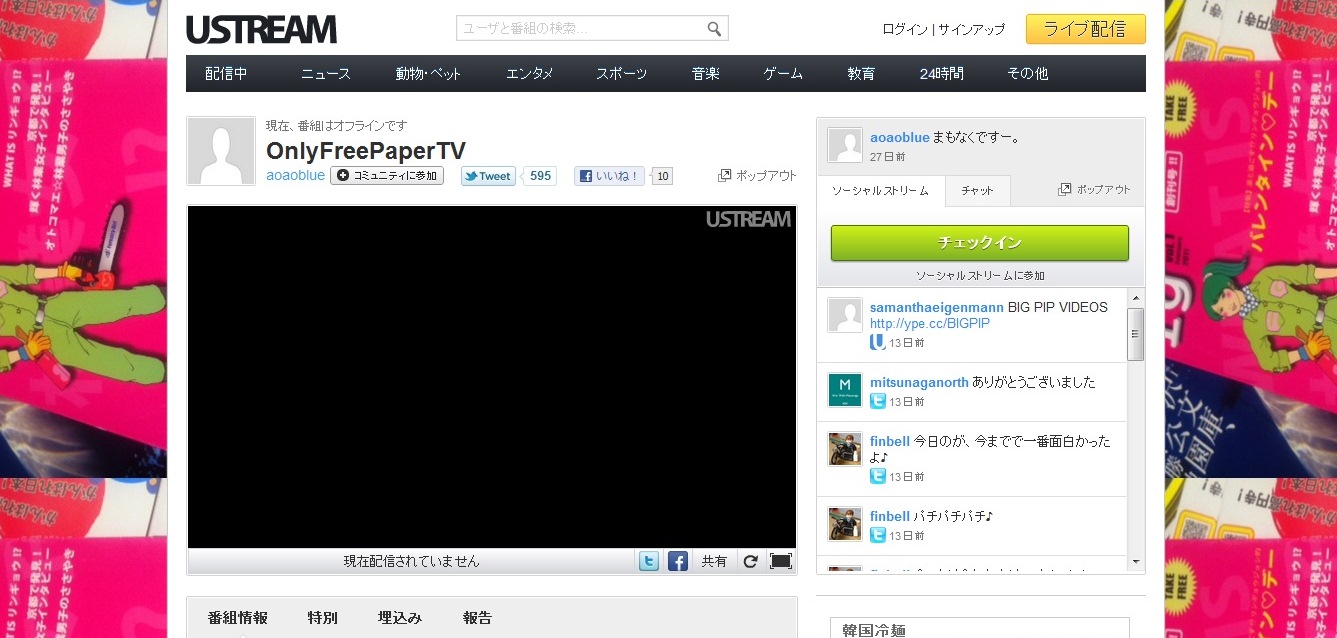Click the offline video player area
Screen dimensions: 1337x638
tap(492, 377)
